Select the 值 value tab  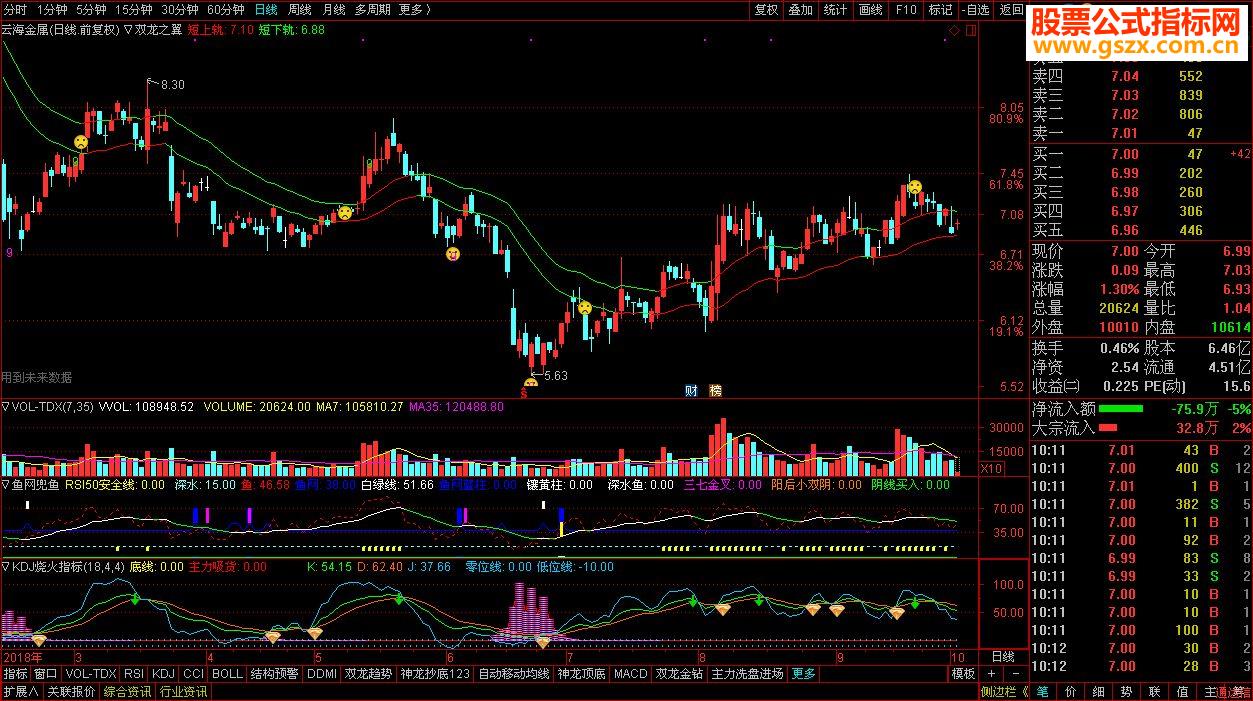click(x=1182, y=692)
